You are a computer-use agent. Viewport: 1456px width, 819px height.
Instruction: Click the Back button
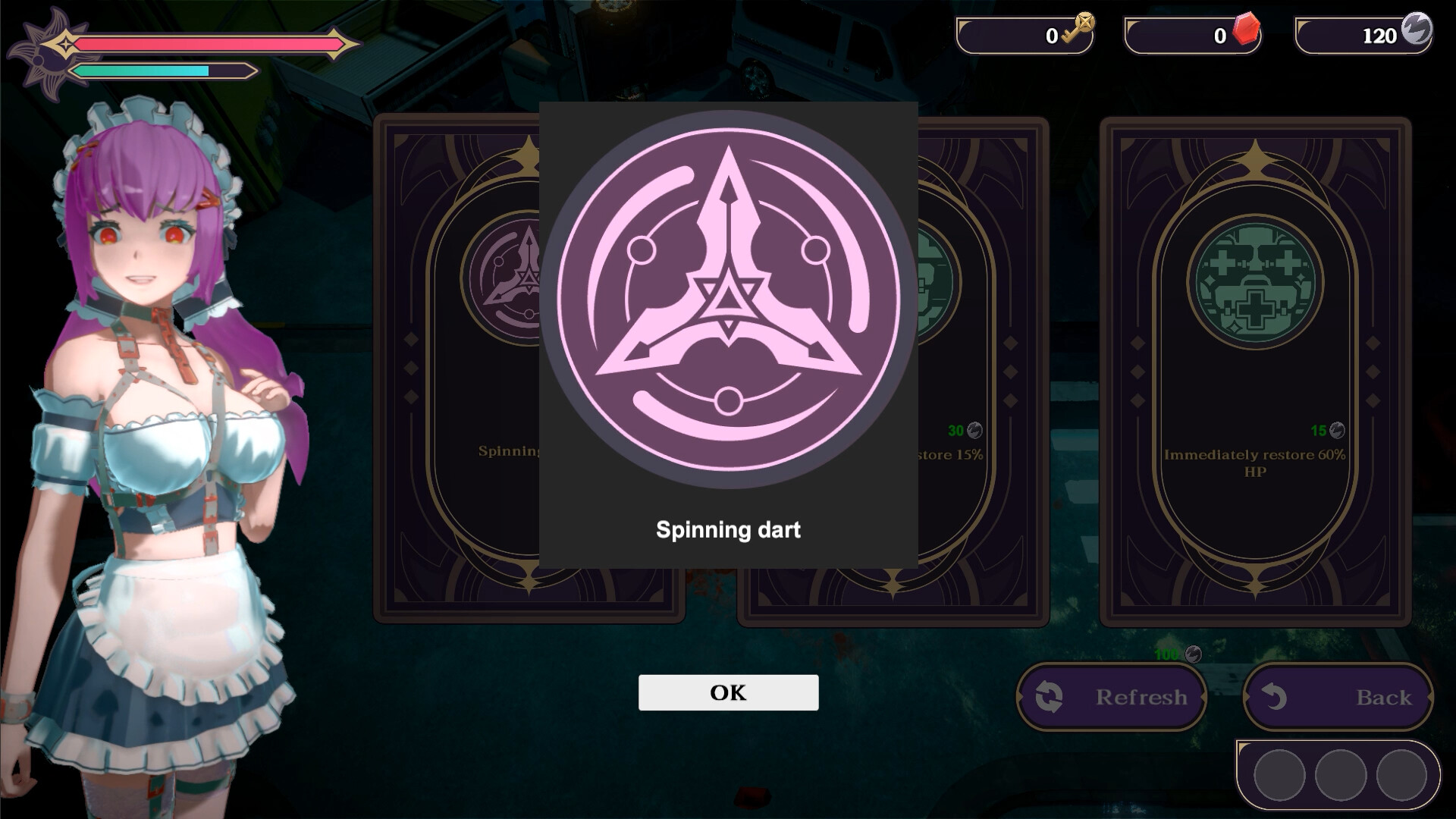click(1338, 697)
